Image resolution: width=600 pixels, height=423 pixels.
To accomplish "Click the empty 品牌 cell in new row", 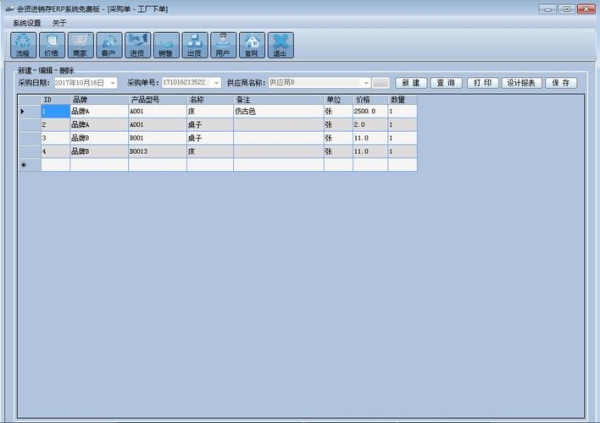I will click(99, 165).
